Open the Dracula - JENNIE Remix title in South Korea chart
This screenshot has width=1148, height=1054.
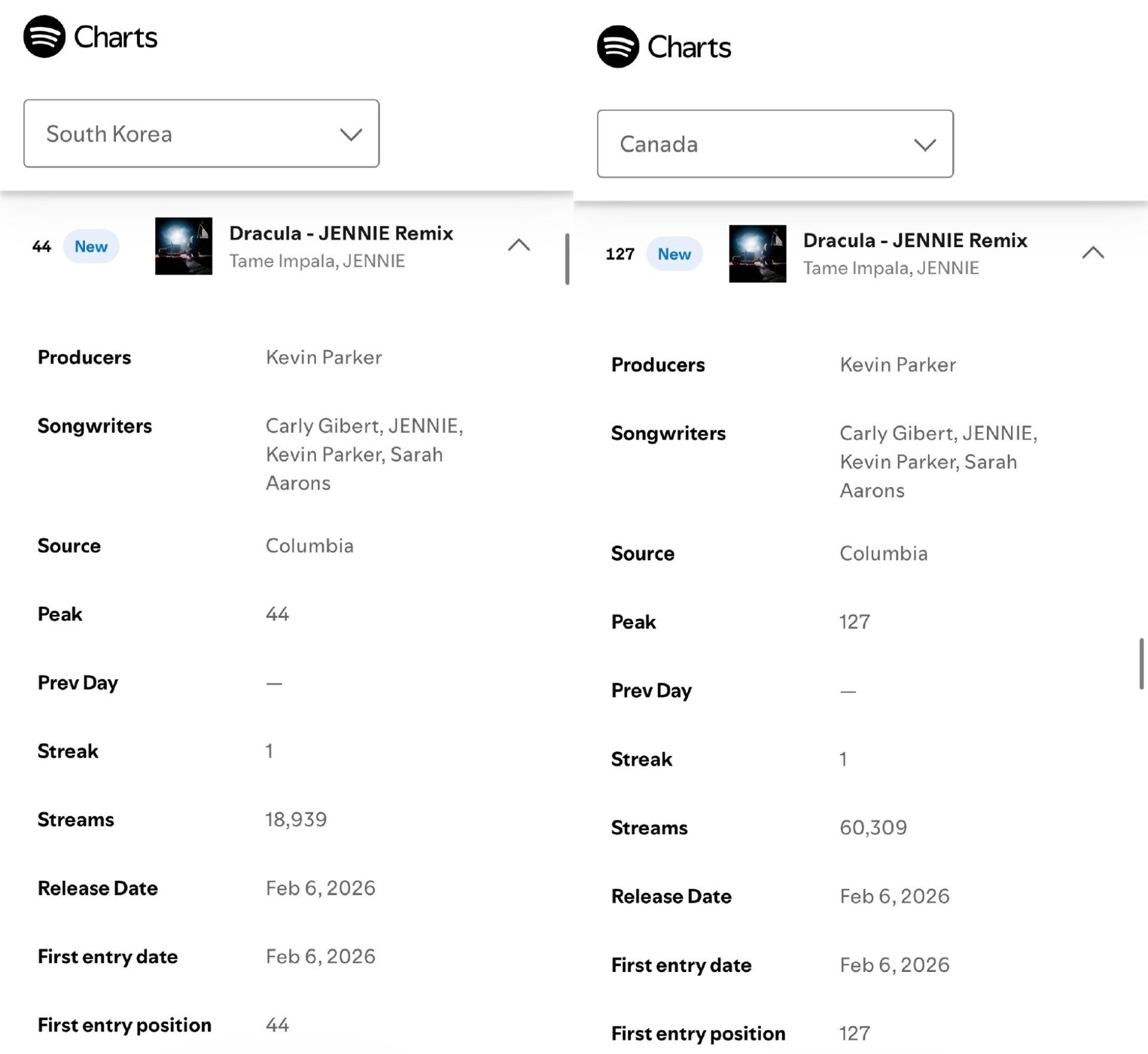(x=341, y=233)
